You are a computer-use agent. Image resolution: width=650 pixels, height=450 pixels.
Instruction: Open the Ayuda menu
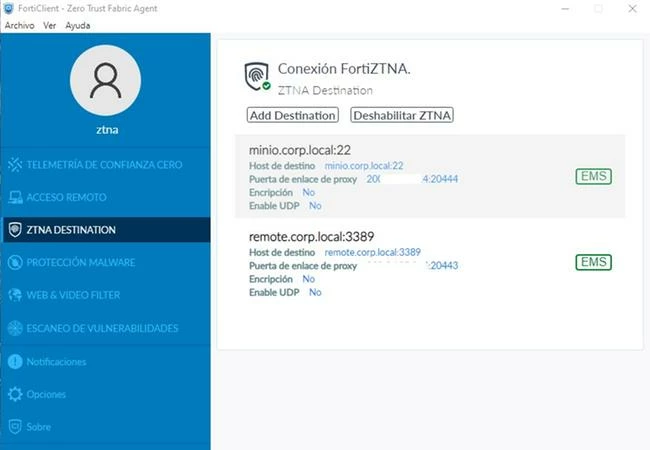pos(78,26)
